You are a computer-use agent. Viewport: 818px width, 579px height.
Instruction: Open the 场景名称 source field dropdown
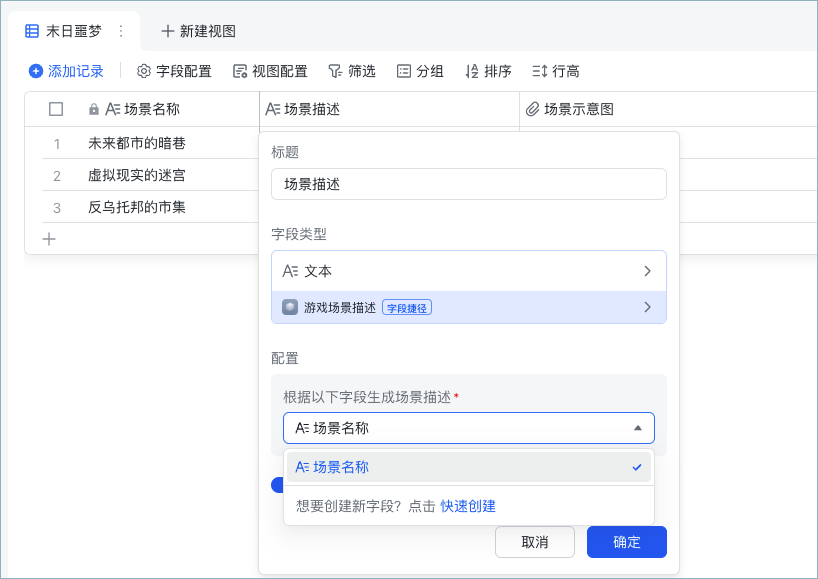coord(468,428)
